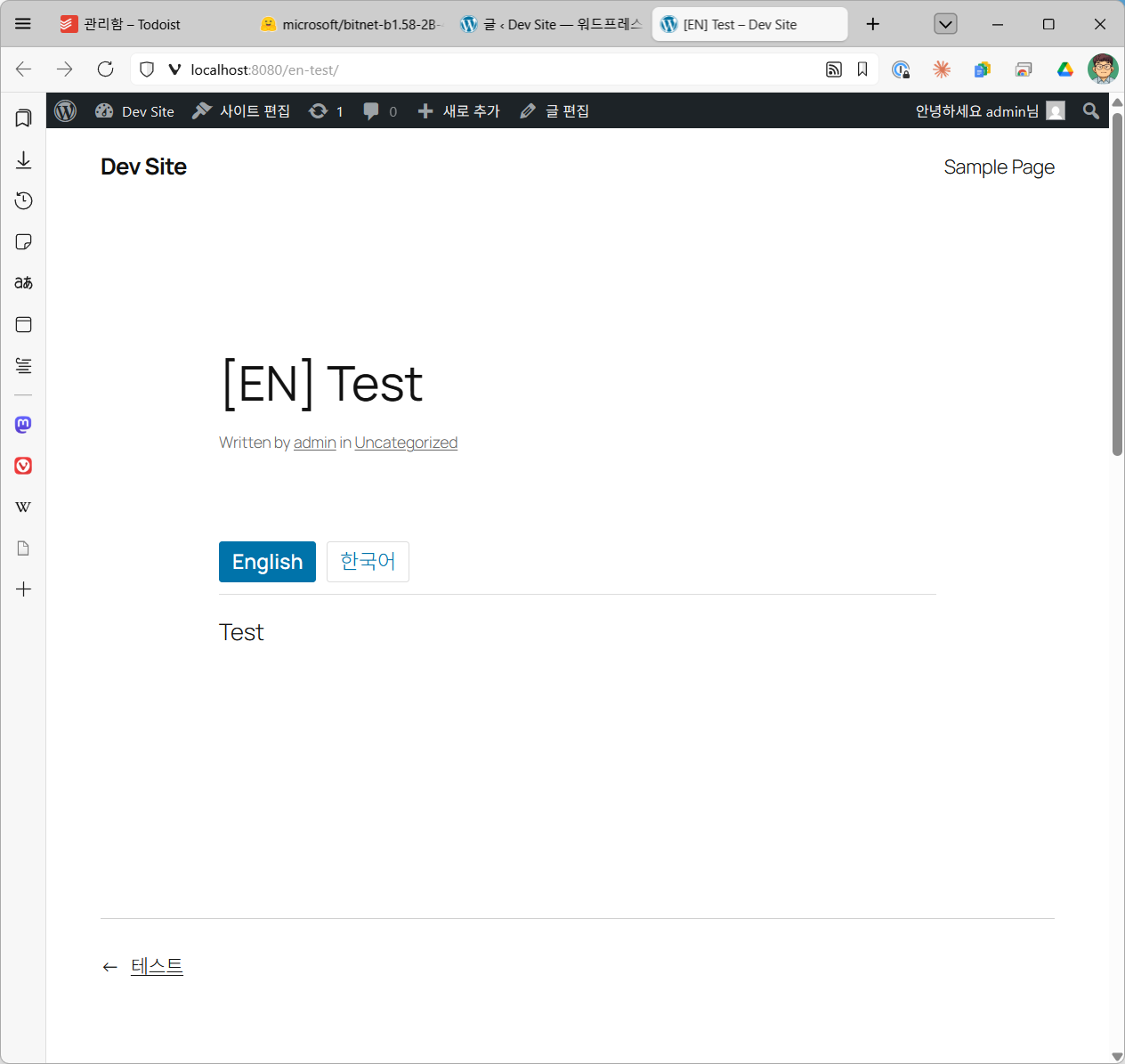This screenshot has width=1125, height=1064.
Task: Click 글 편집 to edit this post
Action: click(x=554, y=110)
